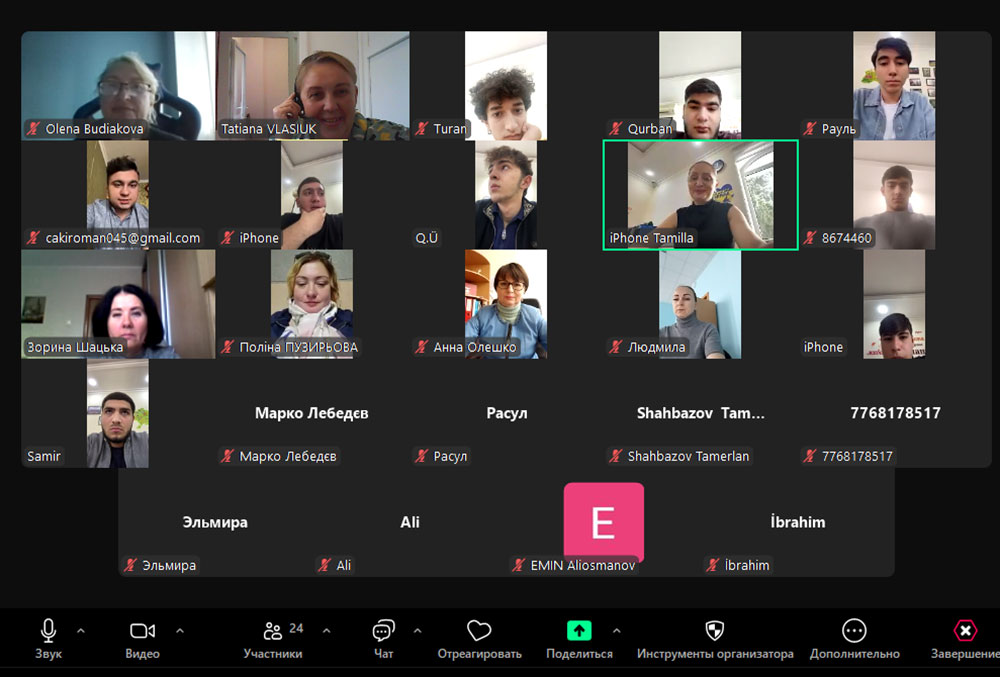Select Shahbazov Tamerlan participant tile
This screenshot has height=677, width=1000.
700,413
